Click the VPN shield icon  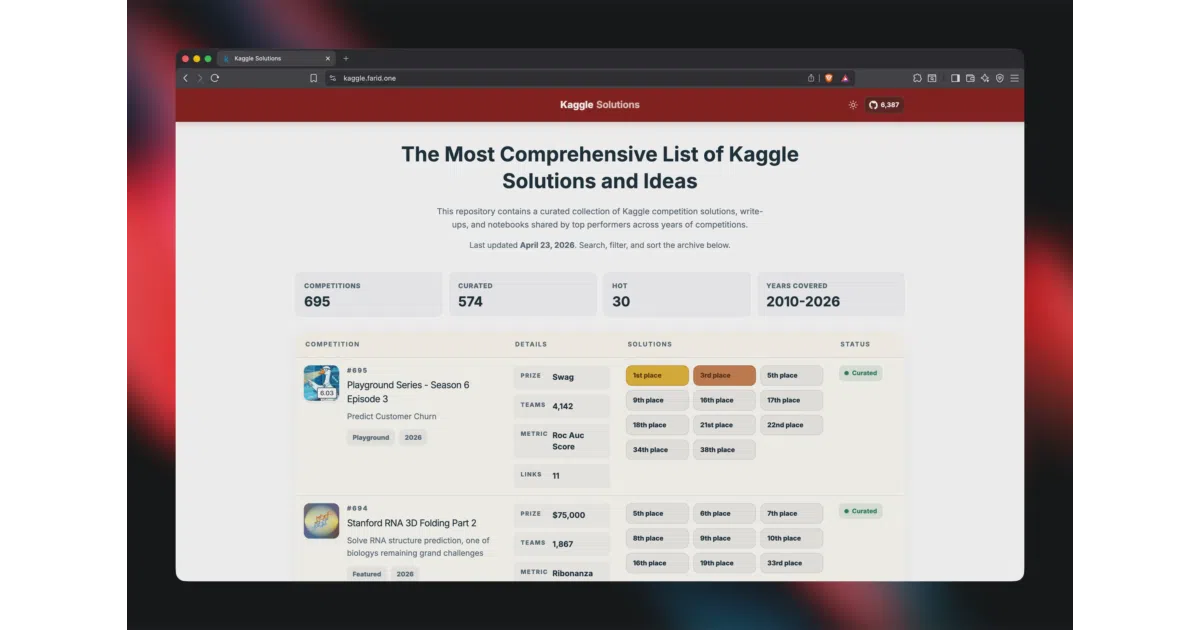999,78
